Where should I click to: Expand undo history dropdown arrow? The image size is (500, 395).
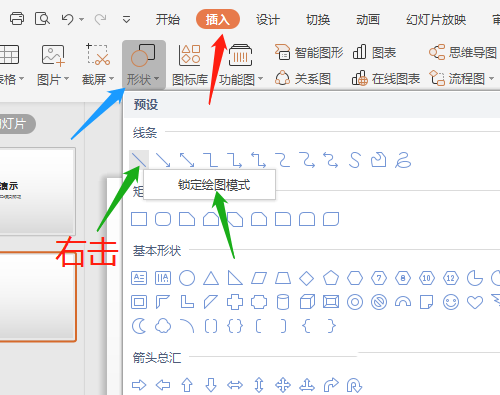pyautogui.click(x=81, y=19)
